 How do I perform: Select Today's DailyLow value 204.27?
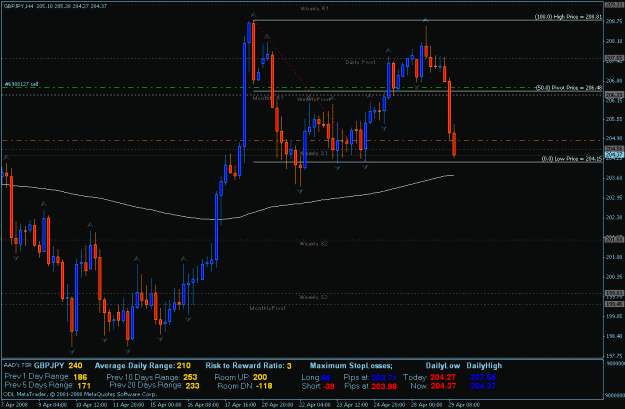[x=443, y=377]
